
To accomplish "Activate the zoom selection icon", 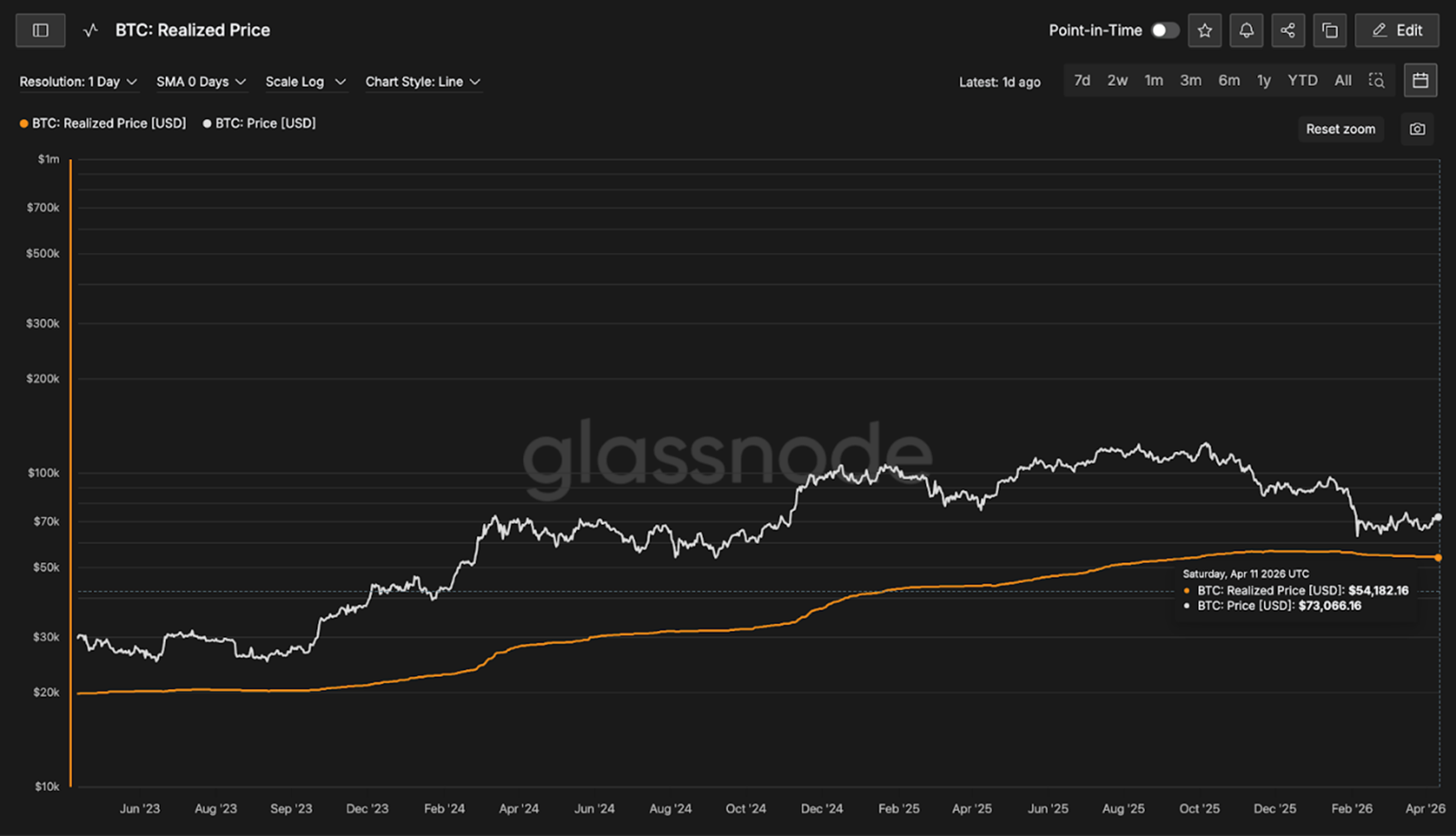I will [1376, 80].
